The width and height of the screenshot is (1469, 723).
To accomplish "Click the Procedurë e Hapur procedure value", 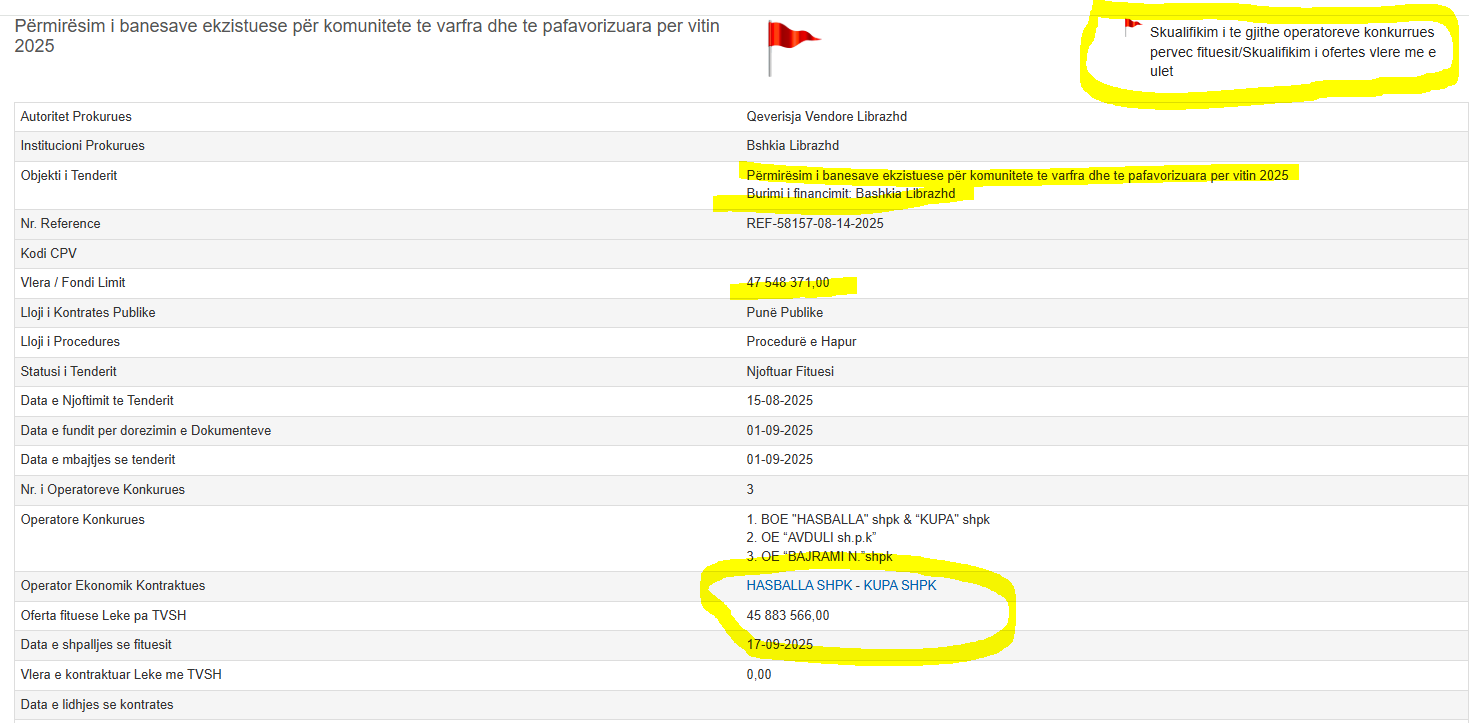I will [801, 341].
